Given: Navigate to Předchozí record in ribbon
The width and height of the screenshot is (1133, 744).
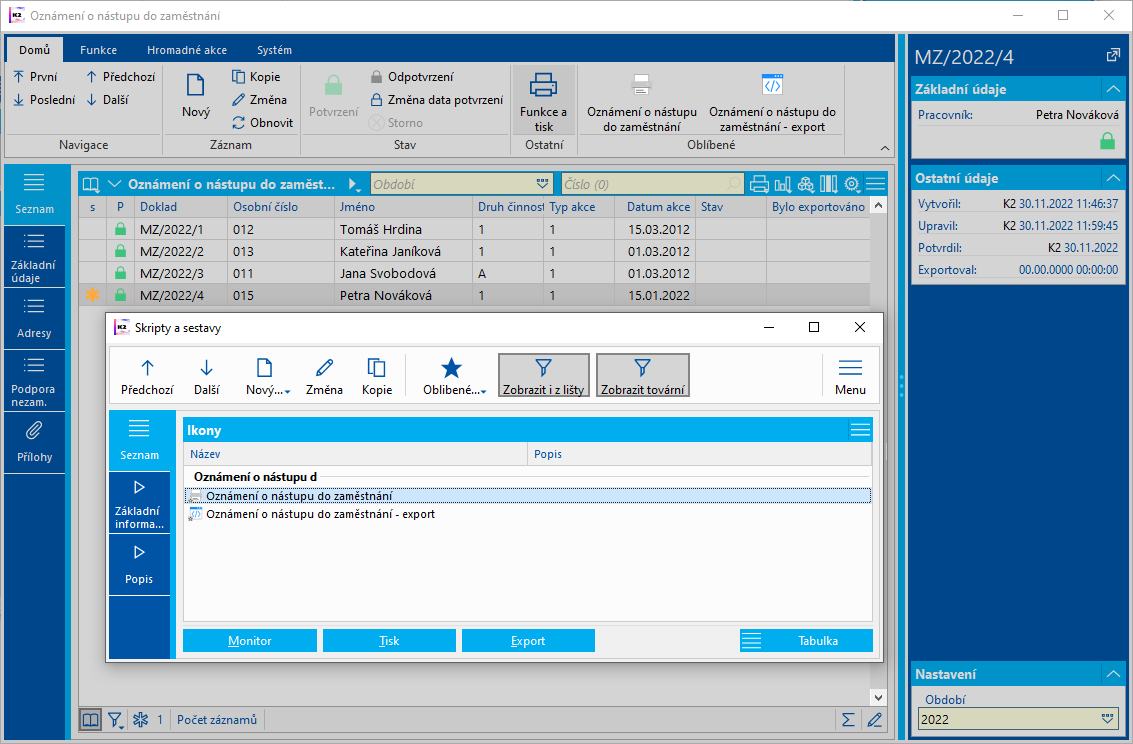Looking at the screenshot, I should click(x=120, y=77).
